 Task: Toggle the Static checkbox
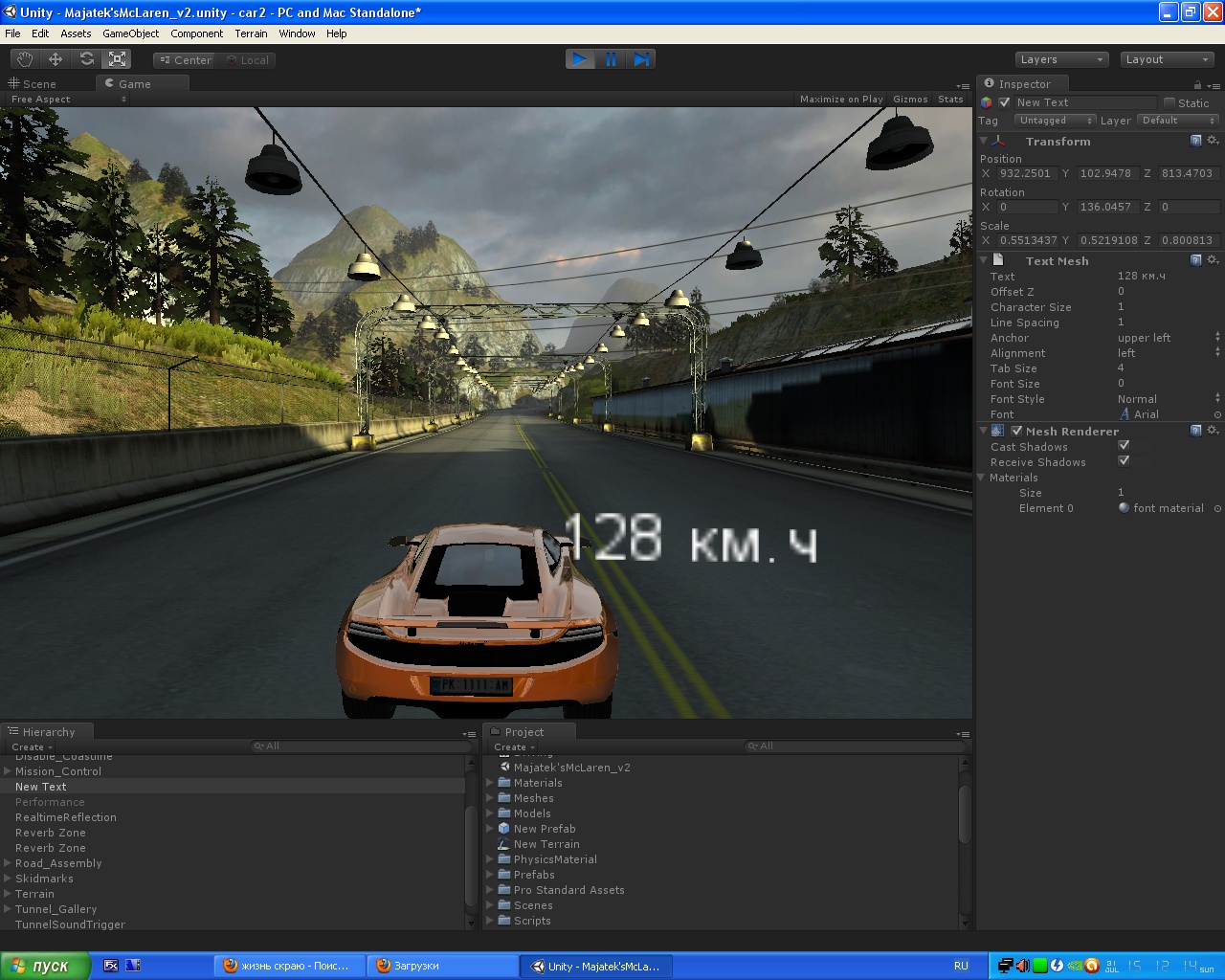(1169, 102)
